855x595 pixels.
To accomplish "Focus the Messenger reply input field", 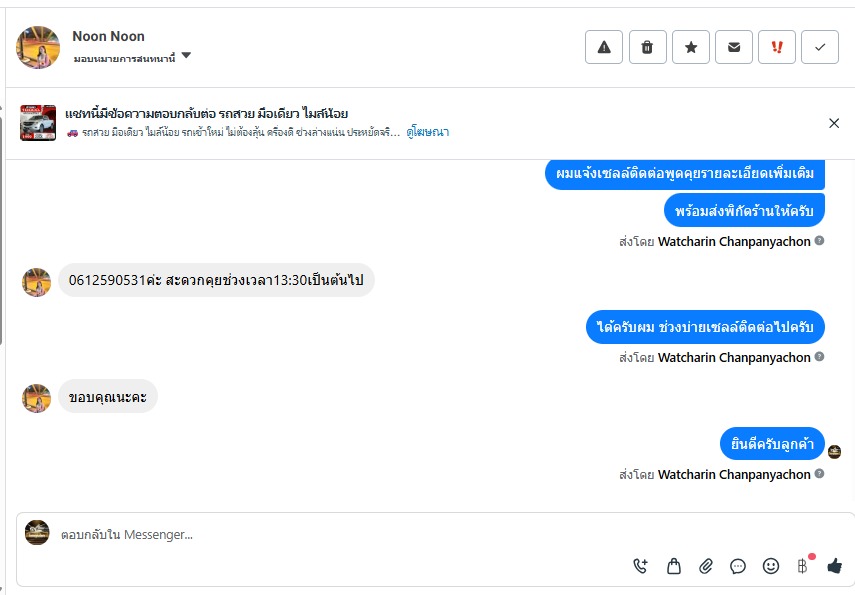I will [330, 535].
